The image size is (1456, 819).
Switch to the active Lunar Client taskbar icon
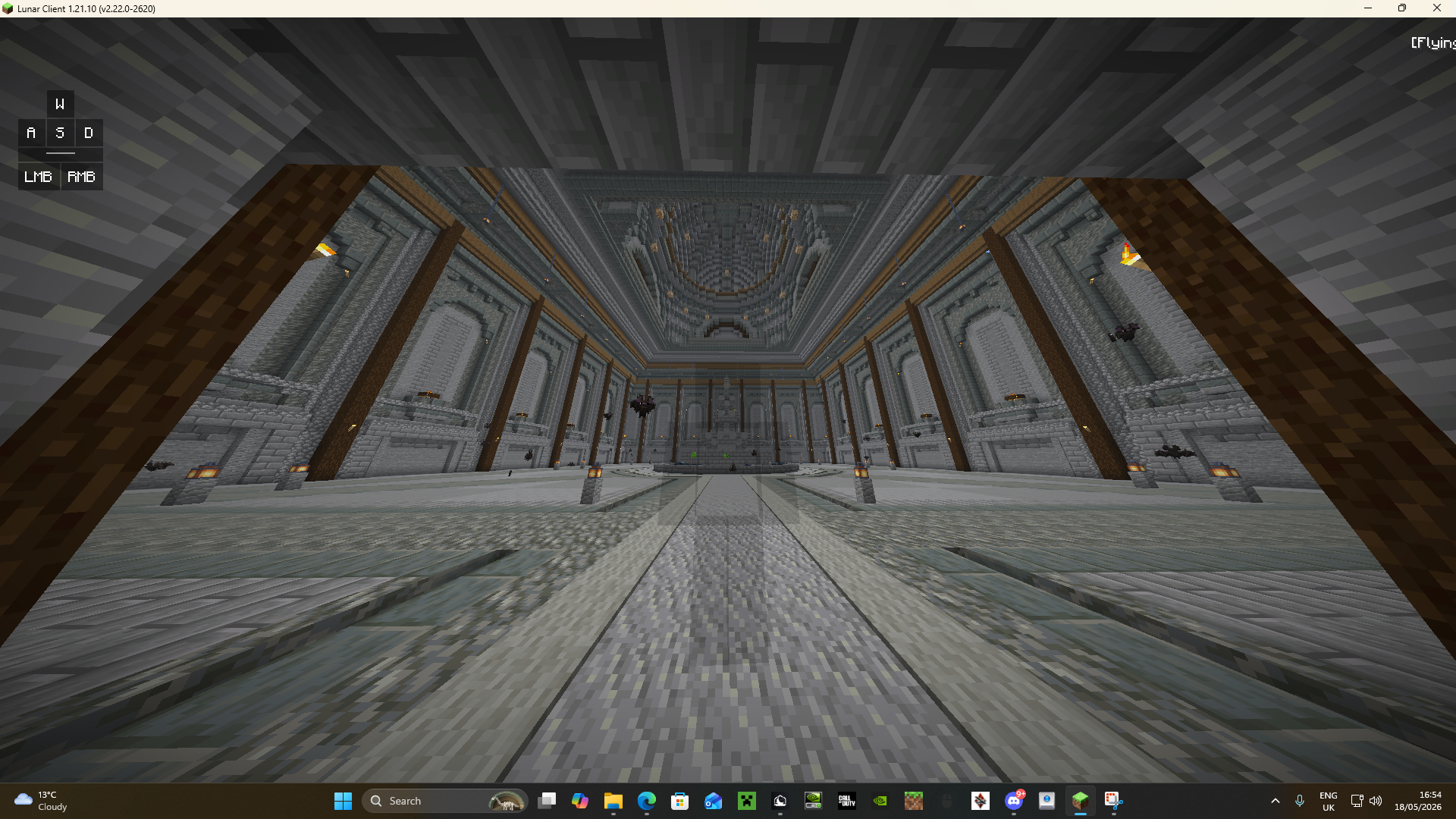click(1081, 801)
